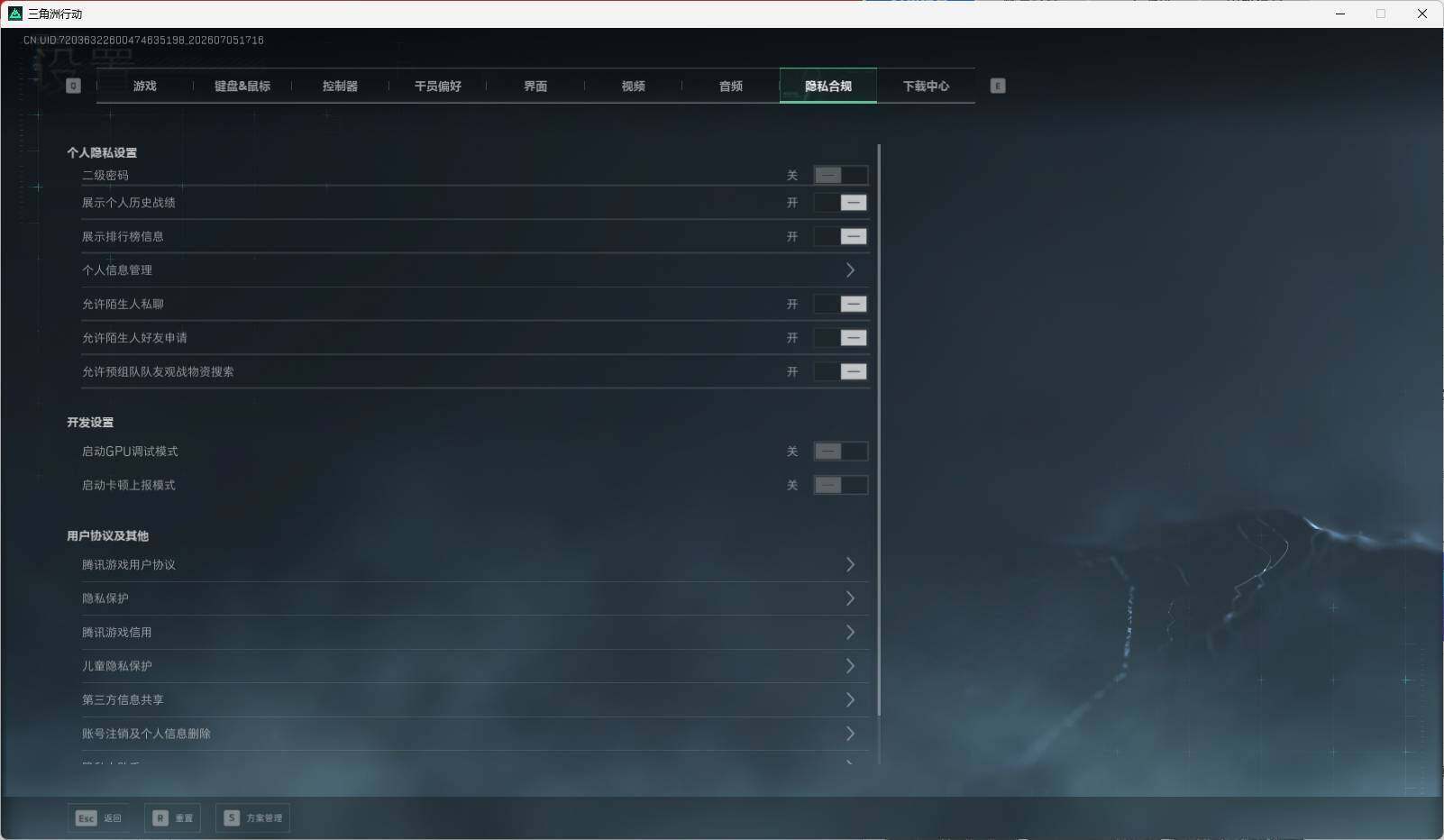Select the 隐私合规 tab
This screenshot has height=840, width=1444.
[x=828, y=86]
